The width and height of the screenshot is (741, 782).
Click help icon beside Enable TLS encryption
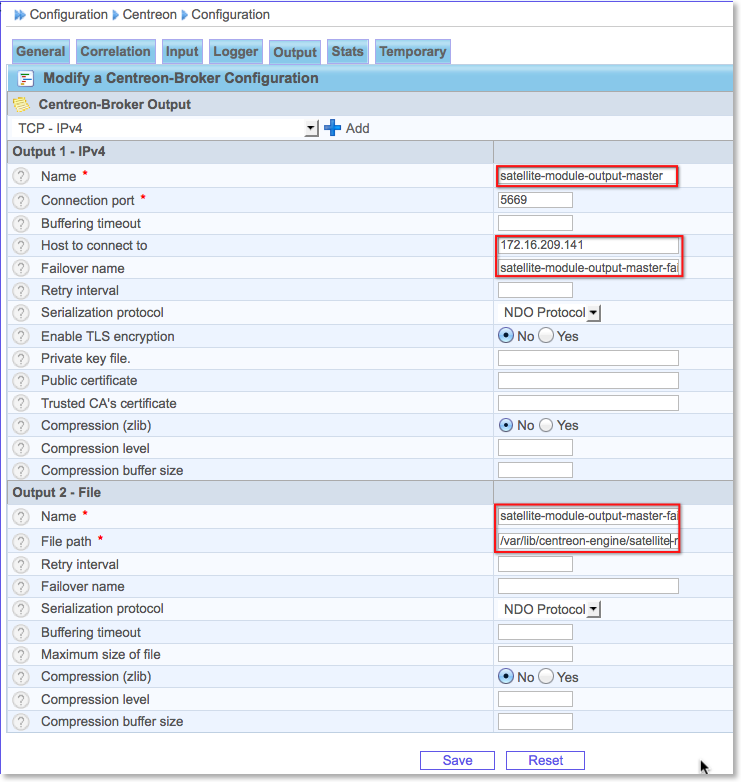click(21, 337)
